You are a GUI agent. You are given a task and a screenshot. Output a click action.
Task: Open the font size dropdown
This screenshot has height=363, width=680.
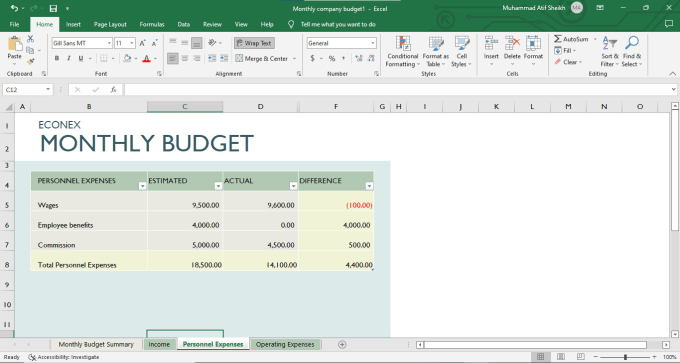(131, 43)
